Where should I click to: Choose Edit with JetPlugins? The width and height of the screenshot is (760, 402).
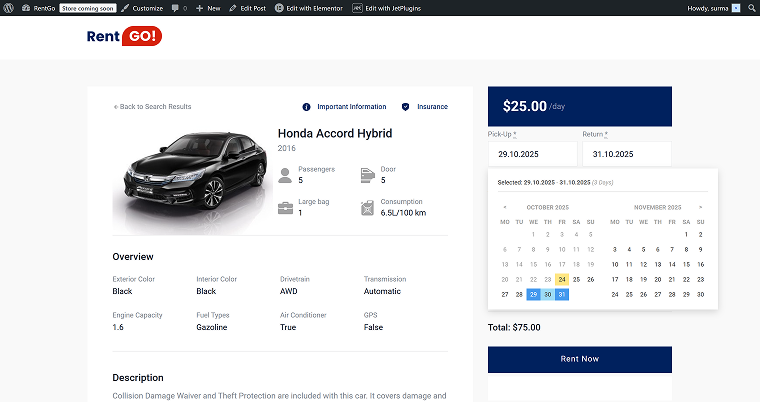point(386,8)
